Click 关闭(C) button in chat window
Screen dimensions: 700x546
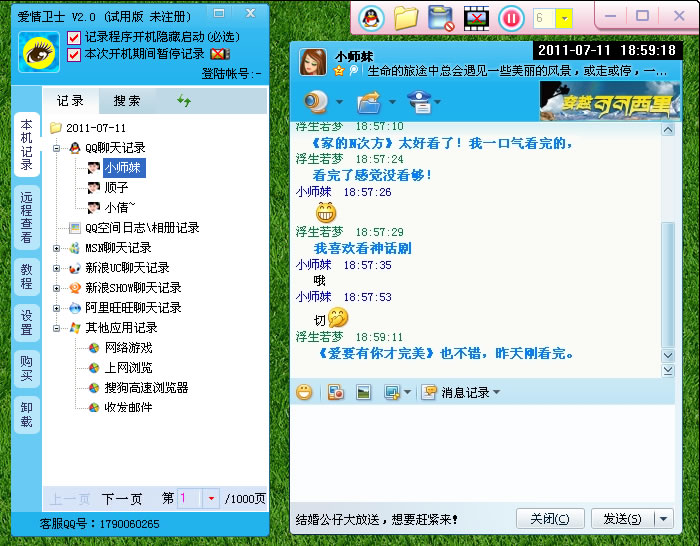550,518
